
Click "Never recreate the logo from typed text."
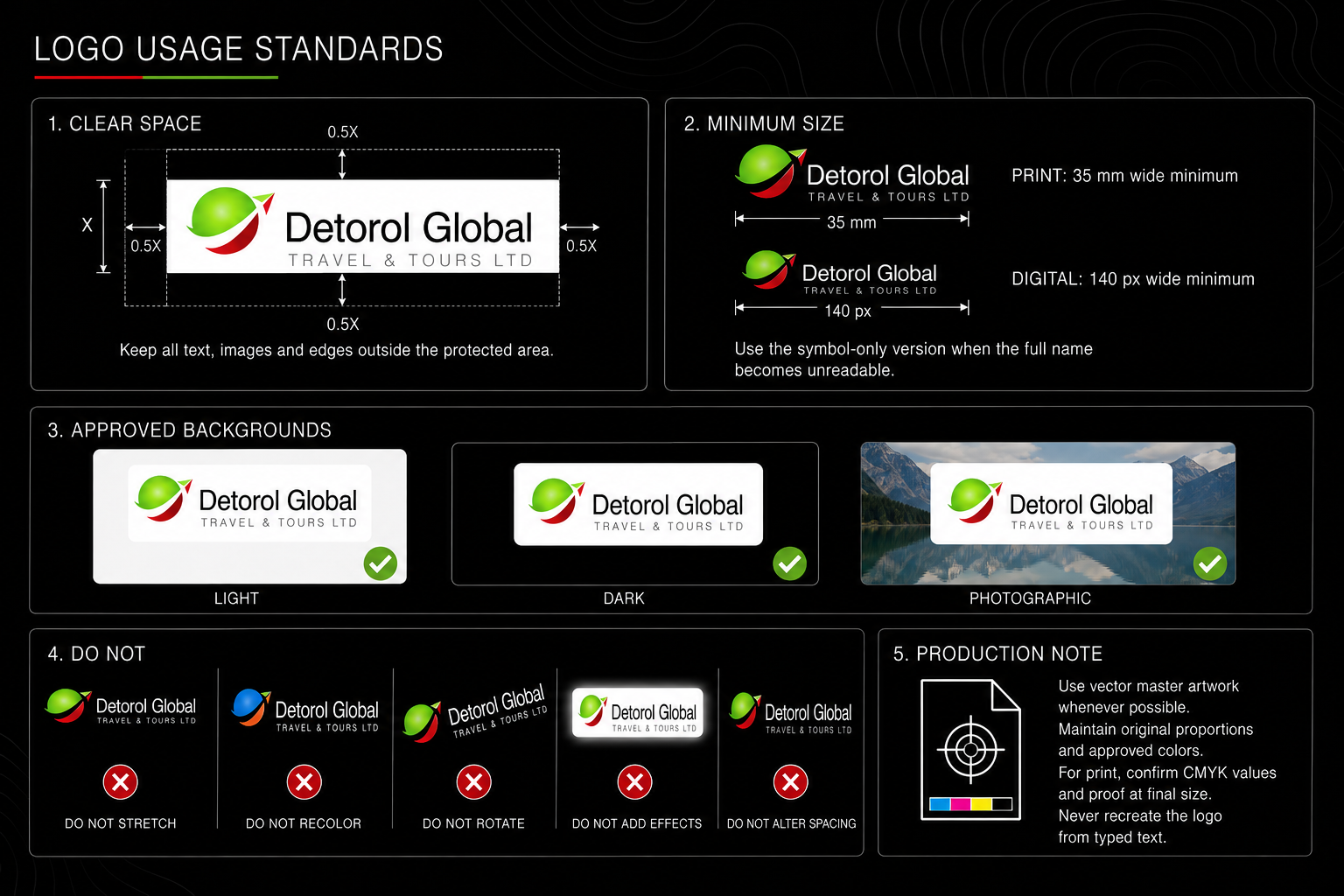click(1140, 826)
